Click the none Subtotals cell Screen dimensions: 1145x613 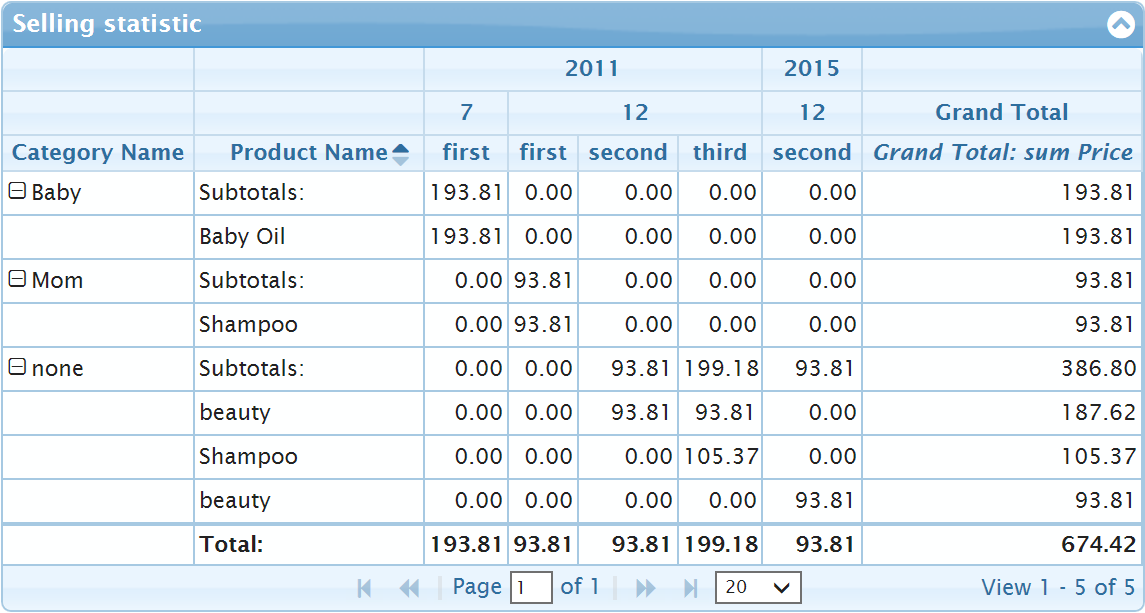(309, 368)
